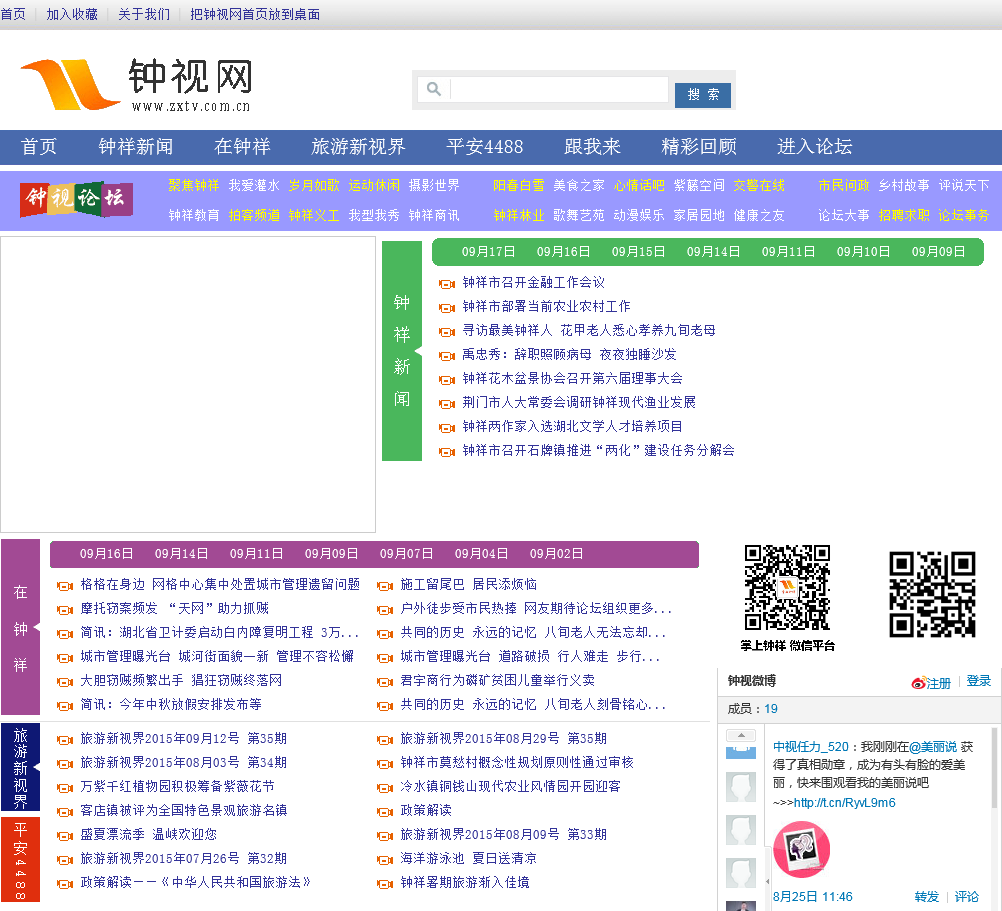1002x911 pixels.
Task: Click the 掌上钟祥 微信平台 QR code
Action: click(787, 589)
